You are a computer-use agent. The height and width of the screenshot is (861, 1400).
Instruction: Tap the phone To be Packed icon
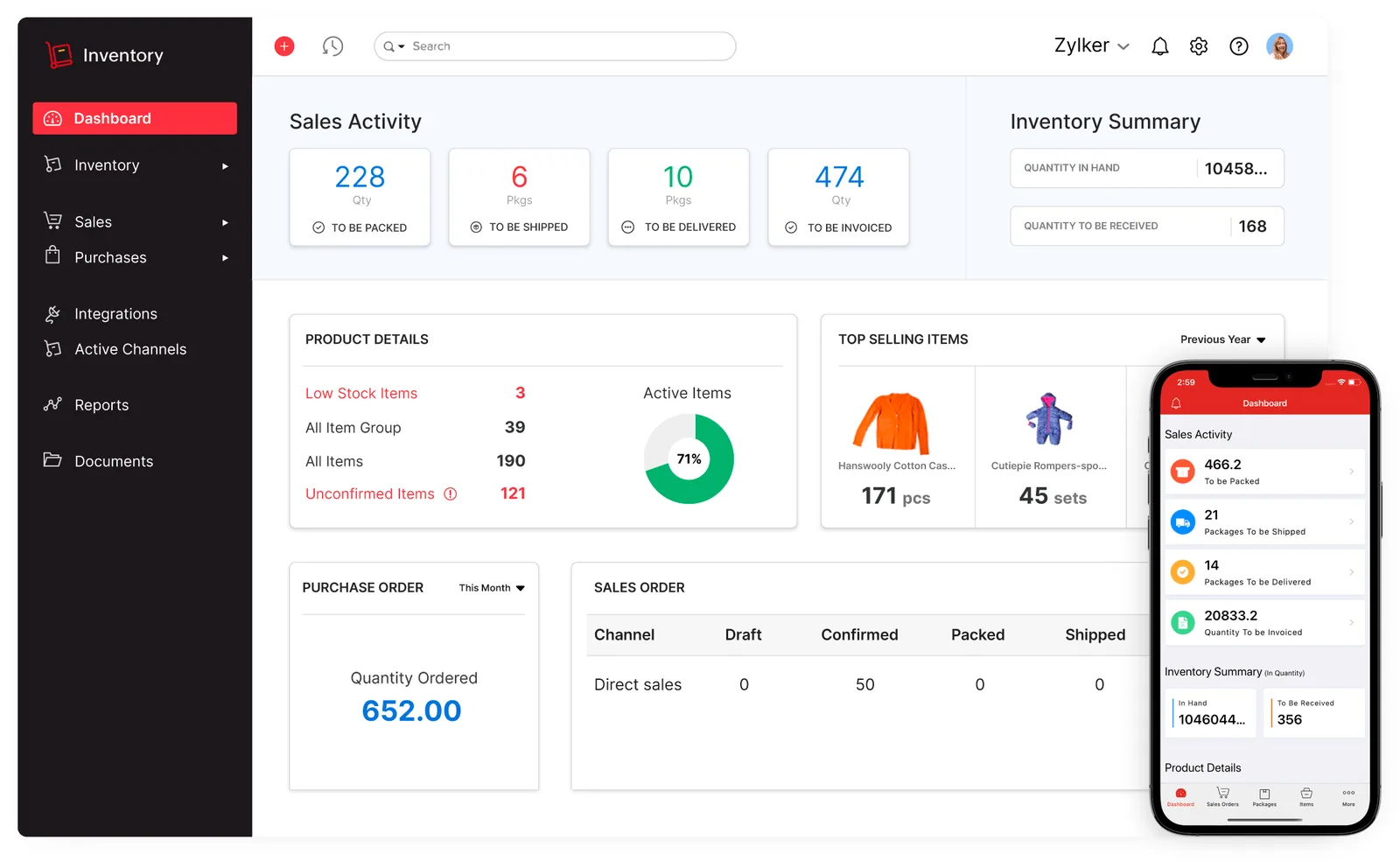[1183, 472]
